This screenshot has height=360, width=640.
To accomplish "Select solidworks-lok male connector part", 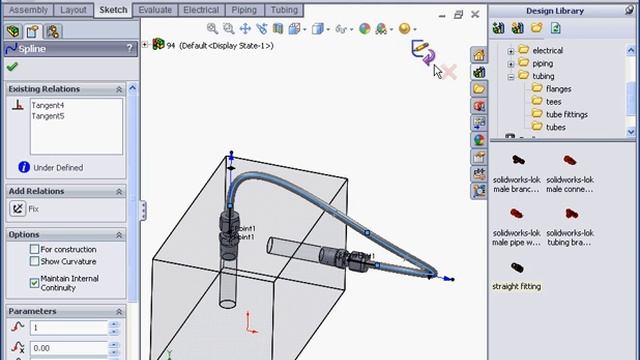I will (x=570, y=173).
